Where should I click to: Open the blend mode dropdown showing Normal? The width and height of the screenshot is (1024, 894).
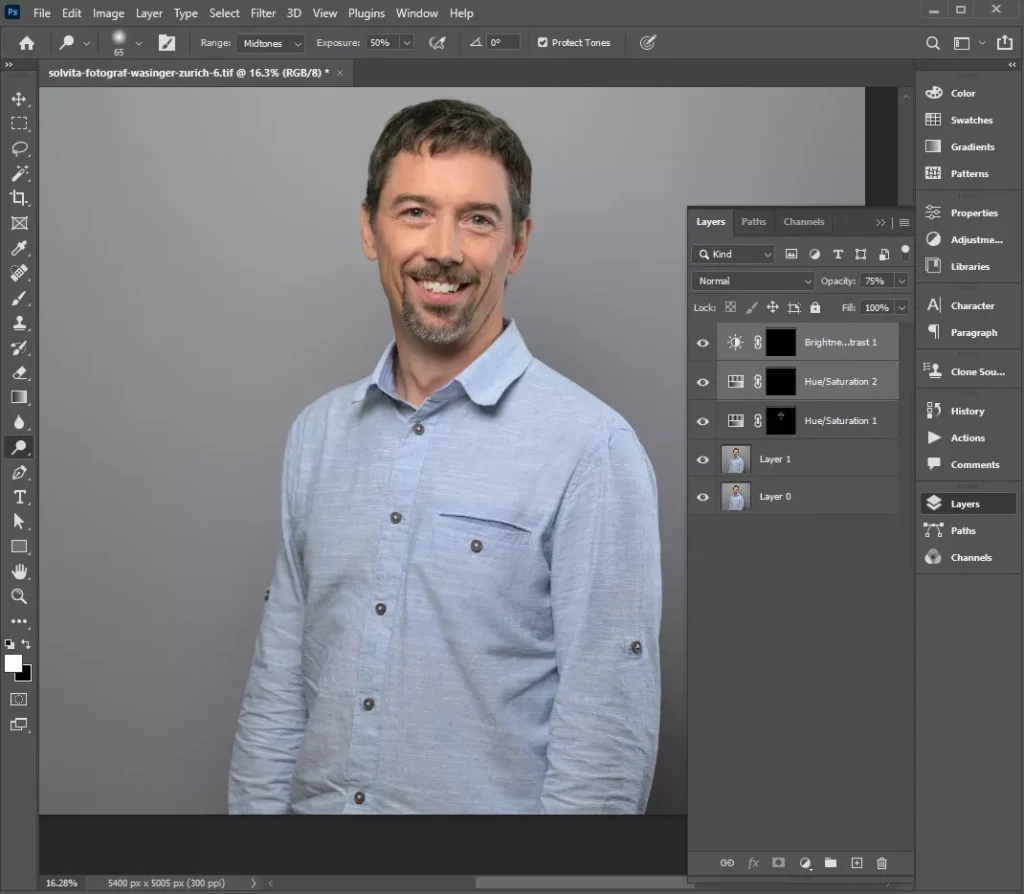[x=753, y=281]
